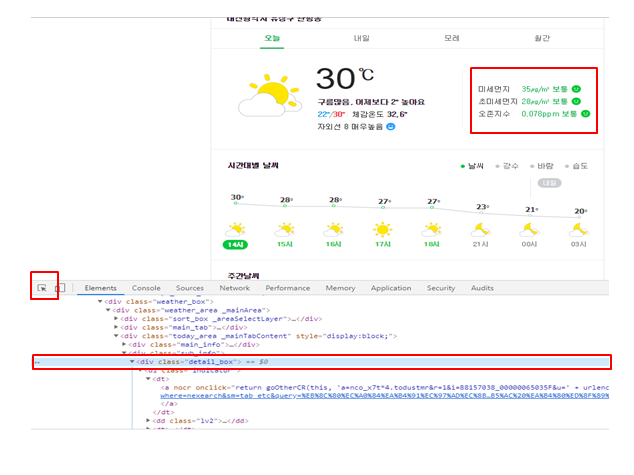The width and height of the screenshot is (634, 475).
Task: Choose the 바람 hourly view option
Action: (542, 166)
